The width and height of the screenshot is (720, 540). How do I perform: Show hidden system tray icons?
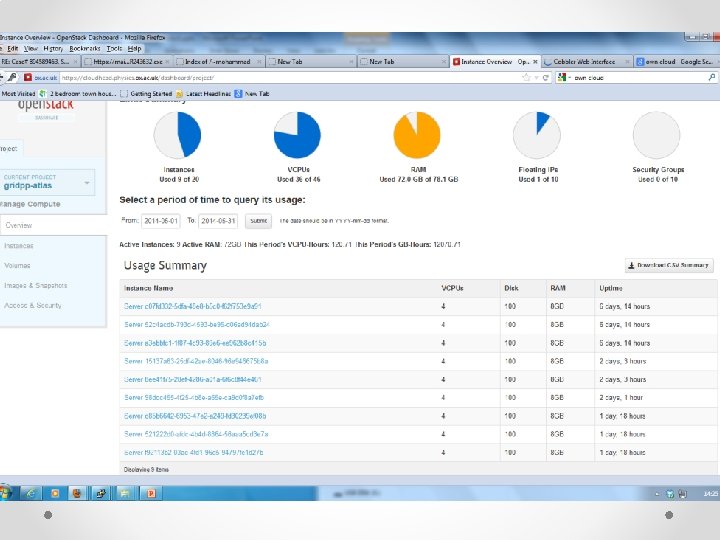click(657, 494)
